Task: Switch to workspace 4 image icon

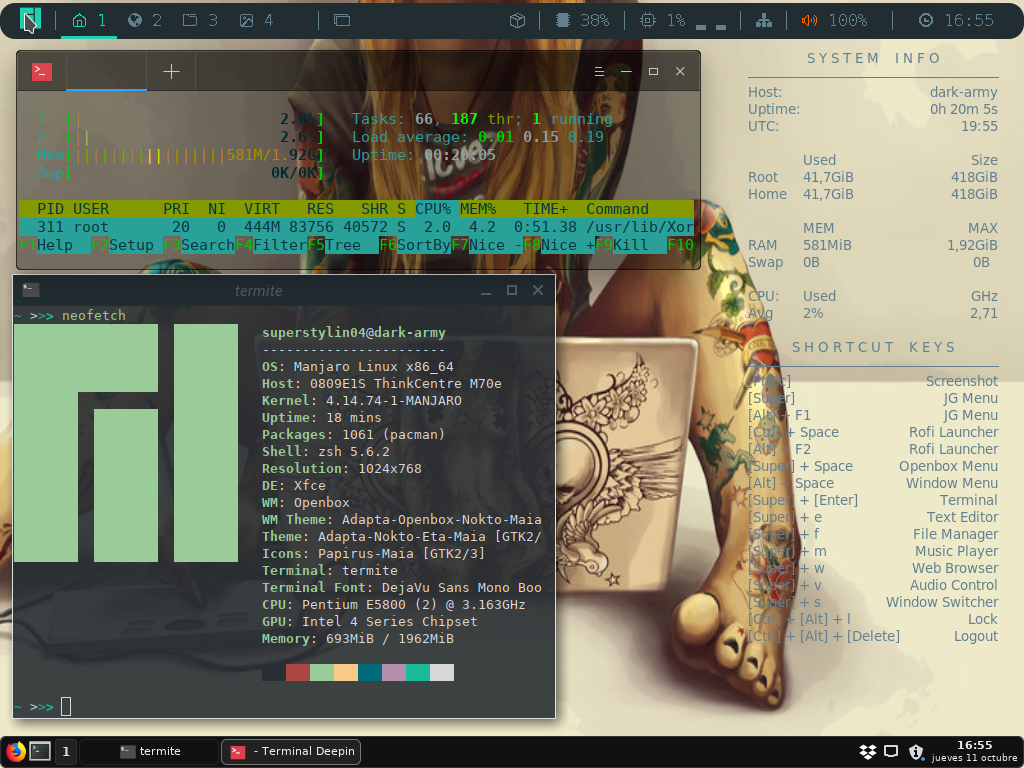Action: pyautogui.click(x=246, y=20)
